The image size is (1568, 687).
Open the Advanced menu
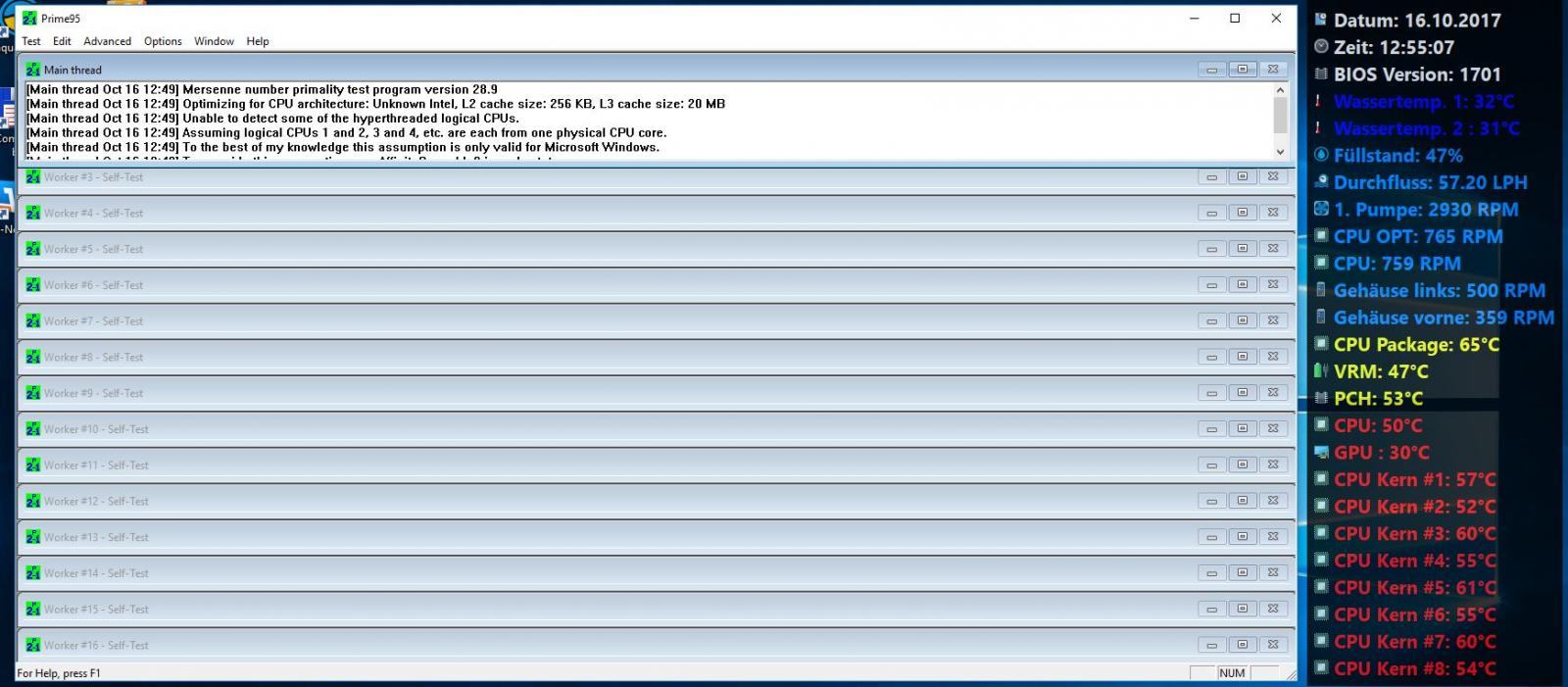pyautogui.click(x=107, y=41)
